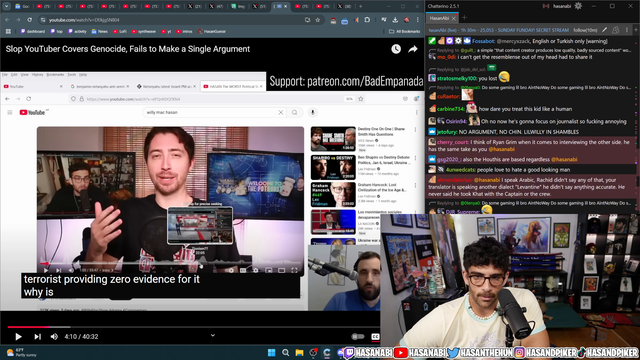Mute the YouTube player volume
This screenshot has width=640, height=360.
click(54, 337)
